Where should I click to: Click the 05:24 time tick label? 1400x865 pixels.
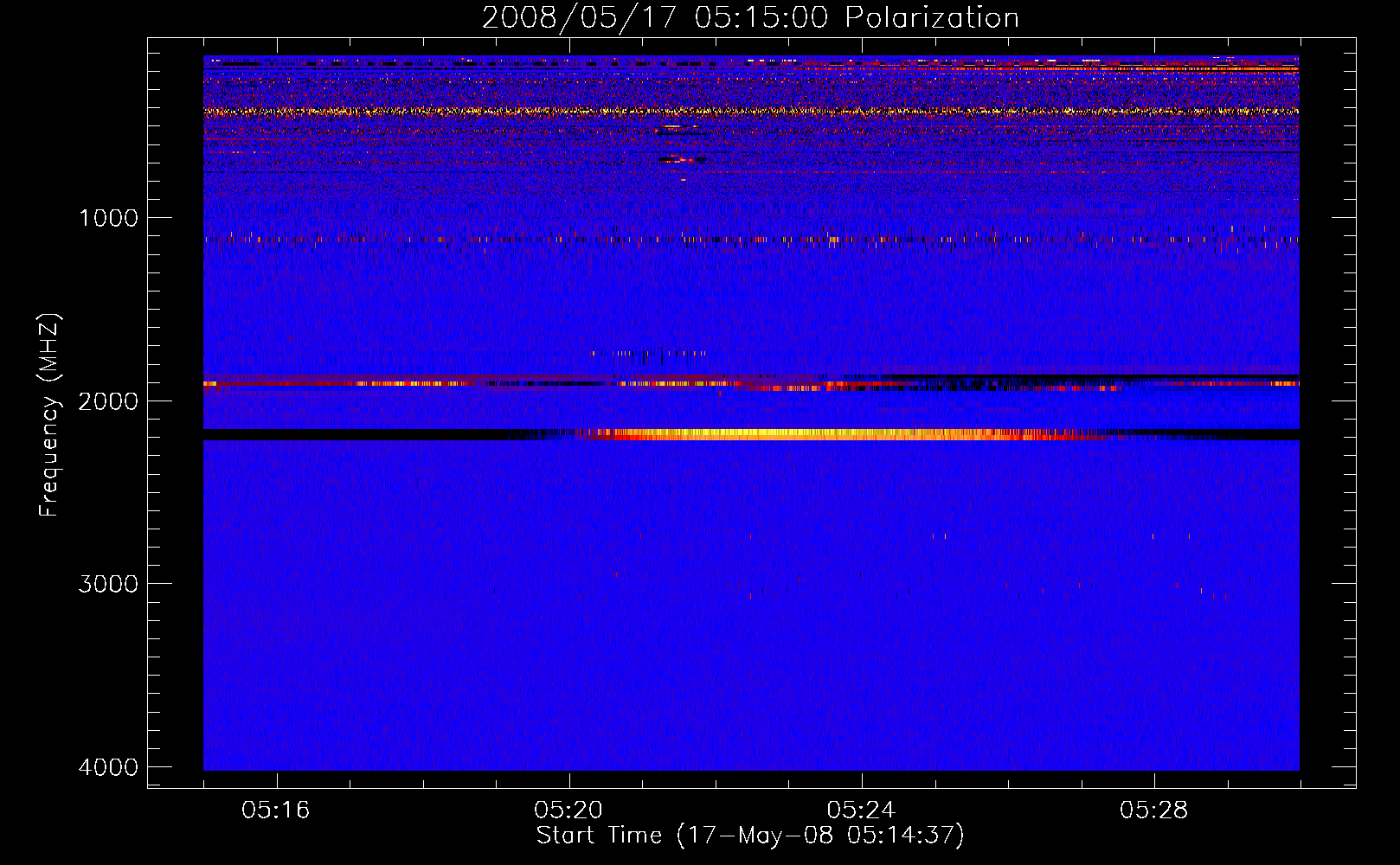pyautogui.click(x=861, y=811)
